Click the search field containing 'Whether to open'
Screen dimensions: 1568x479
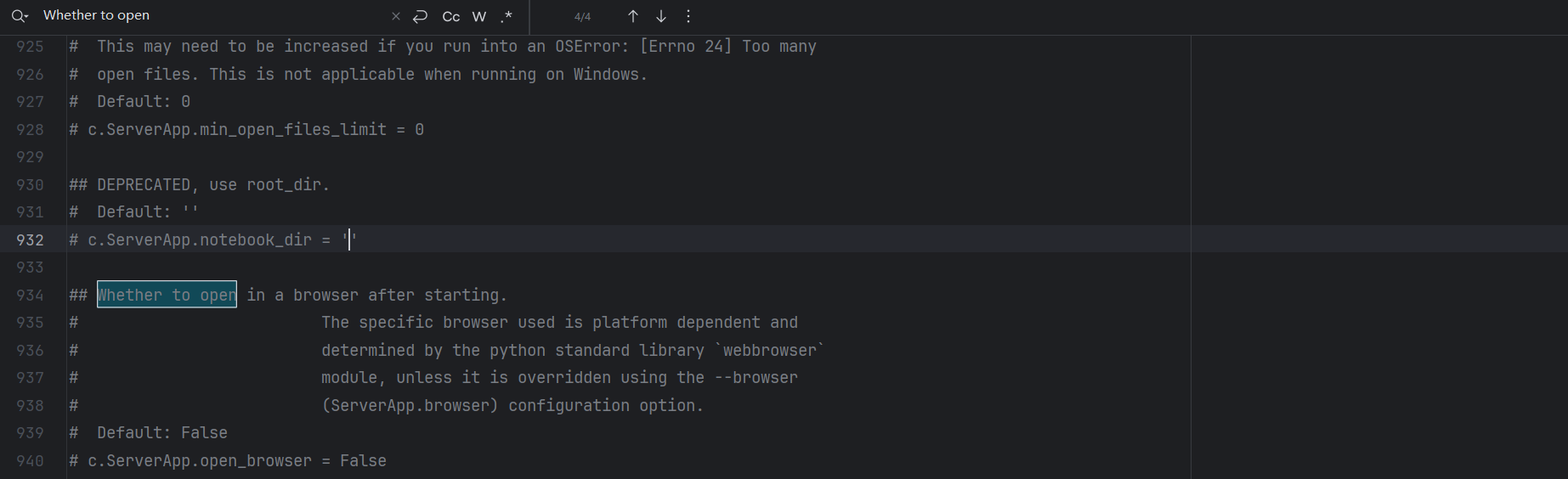[212, 16]
